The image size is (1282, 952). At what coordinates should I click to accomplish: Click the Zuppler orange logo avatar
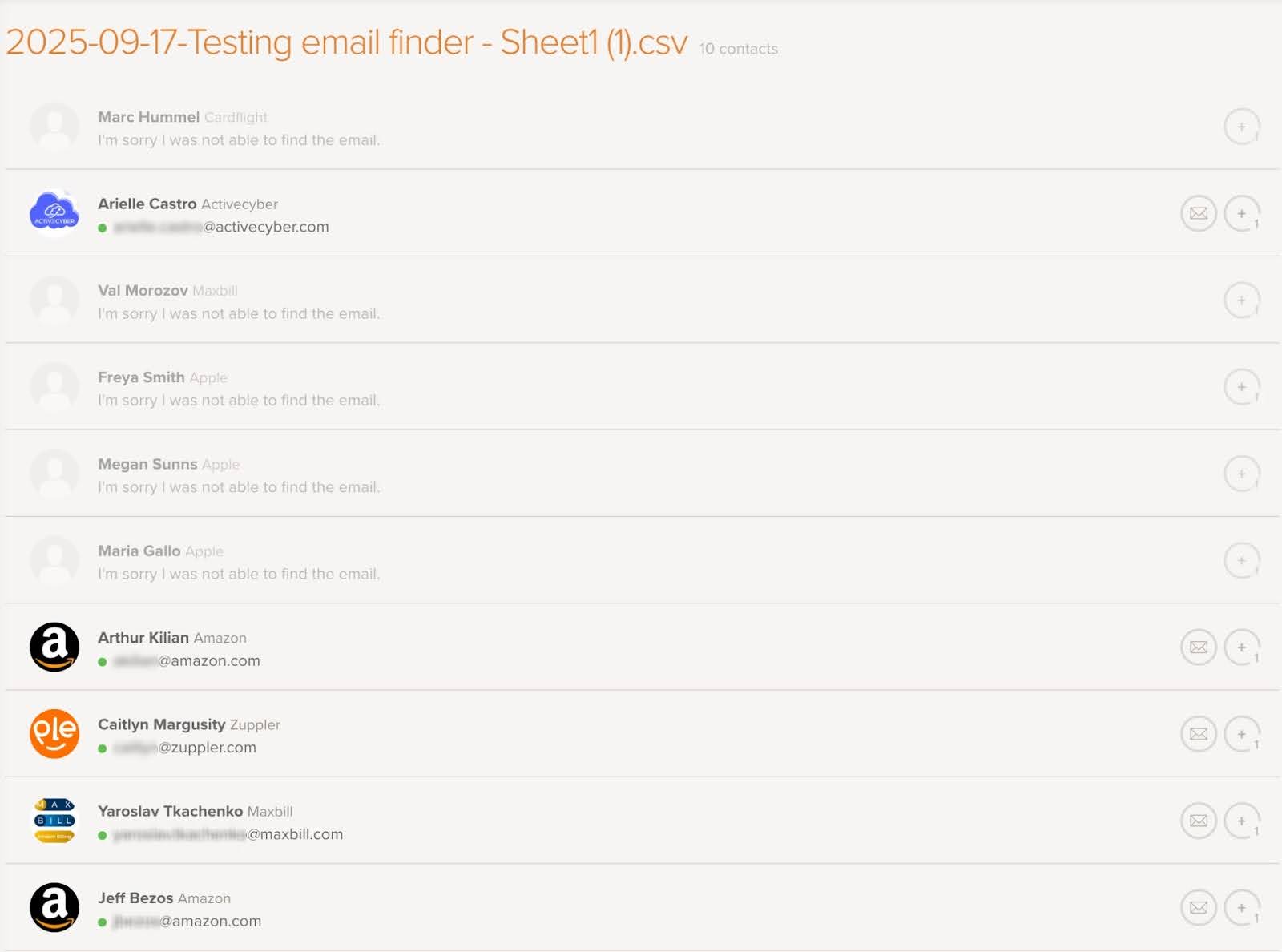54,733
